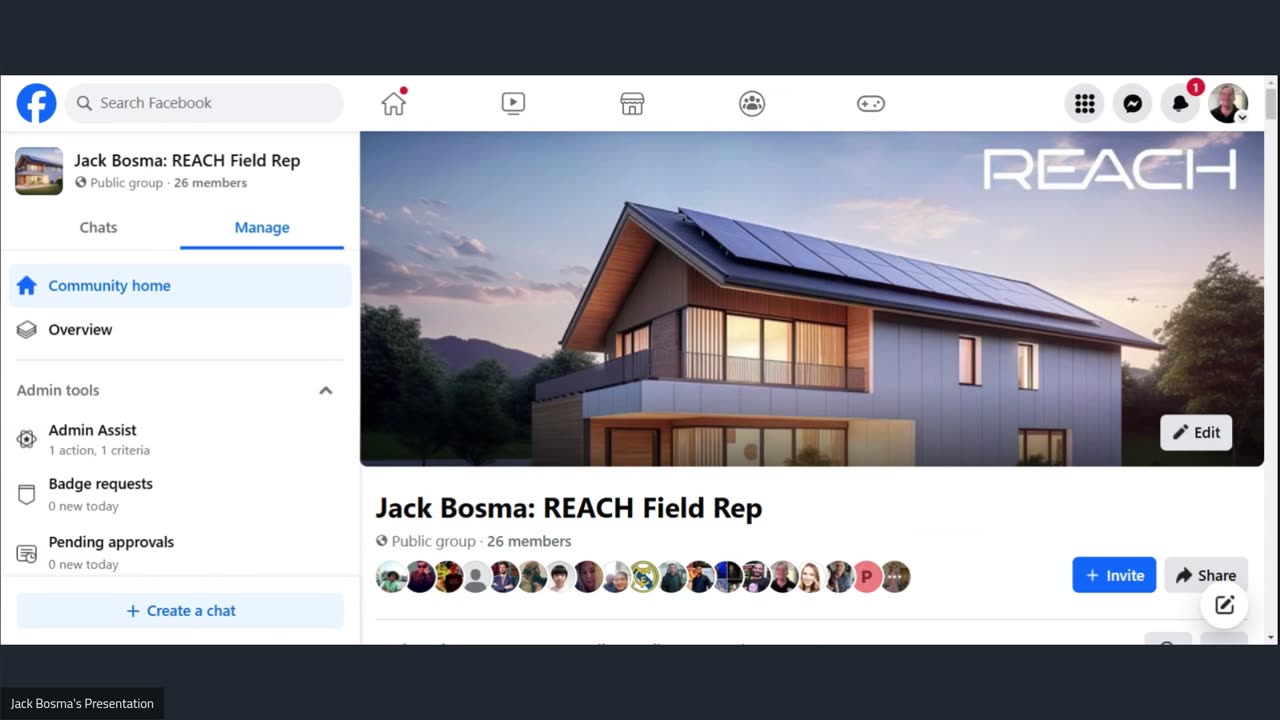
Task: Open the Notifications bell icon
Action: point(1180,103)
